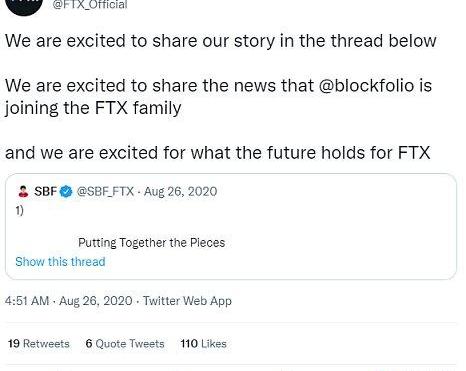Viewport: 466px width, 371px height.
Task: Select the line joining the FTX family
Action: coord(93,108)
